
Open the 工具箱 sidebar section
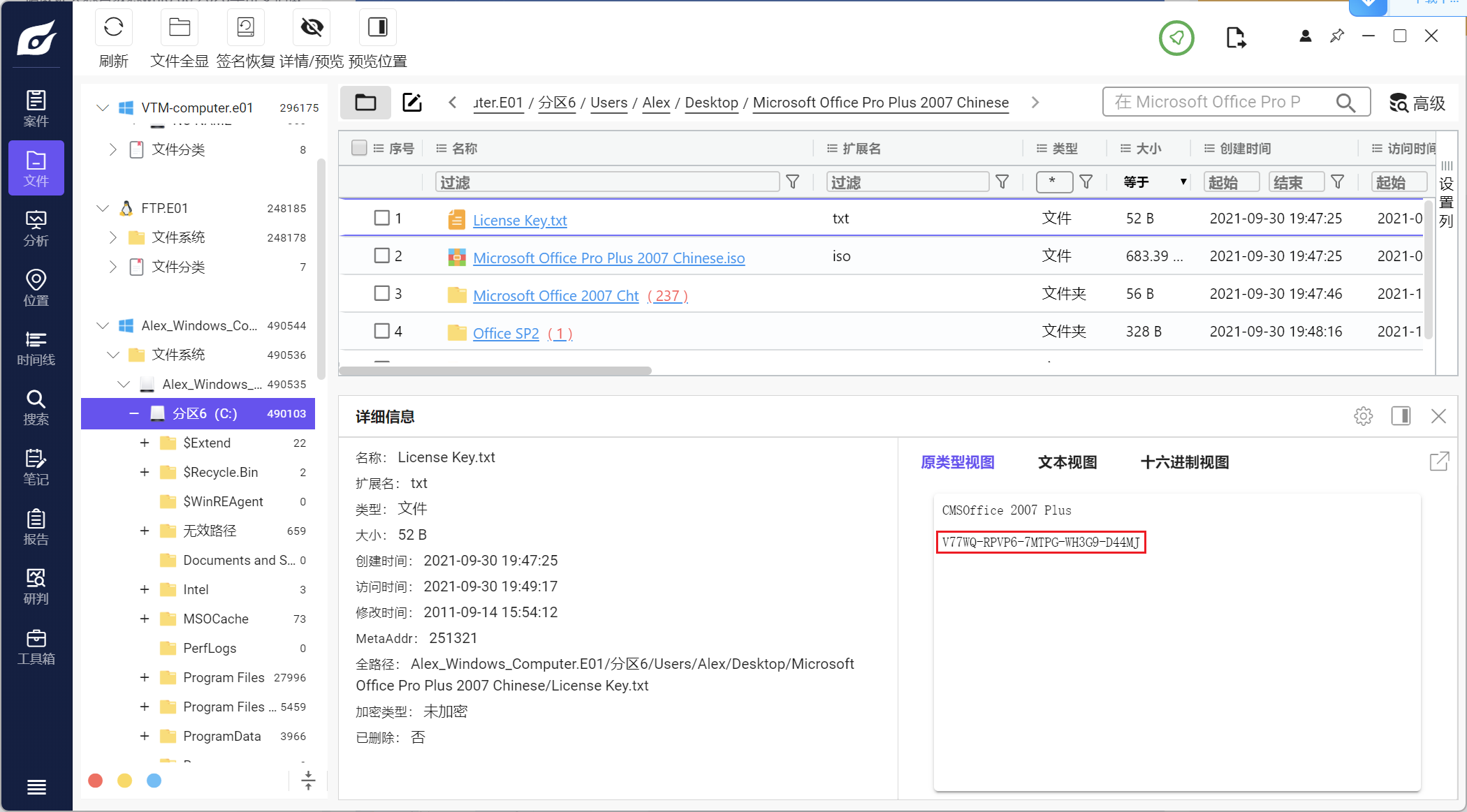(36, 647)
